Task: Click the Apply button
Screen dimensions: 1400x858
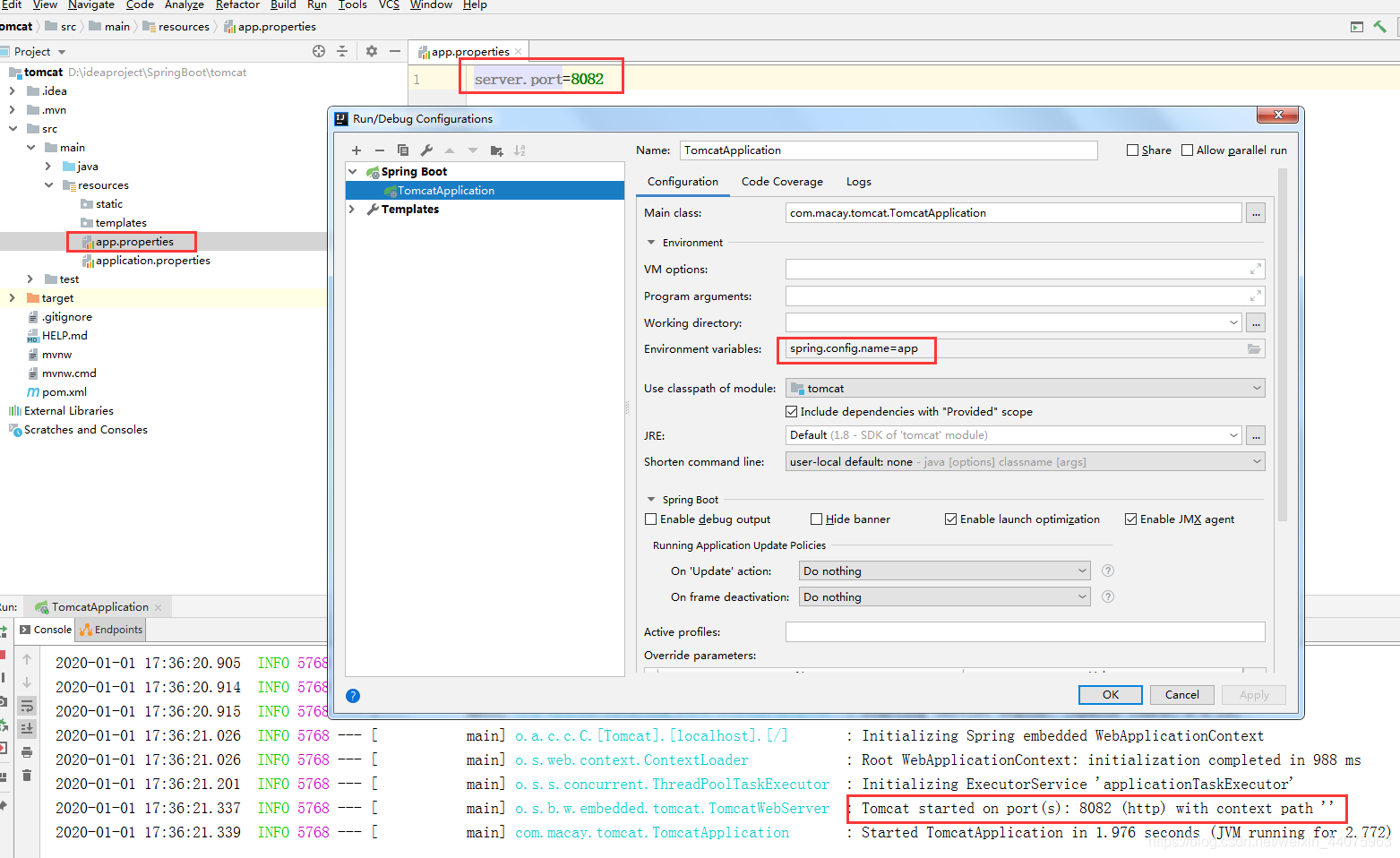Action: [1254, 695]
